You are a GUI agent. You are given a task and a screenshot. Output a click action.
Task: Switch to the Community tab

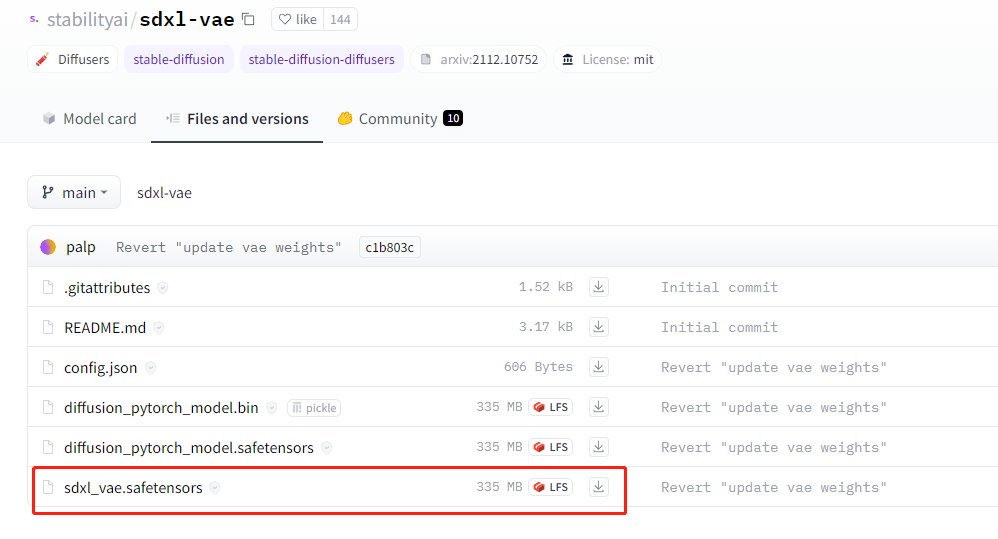[x=400, y=119]
